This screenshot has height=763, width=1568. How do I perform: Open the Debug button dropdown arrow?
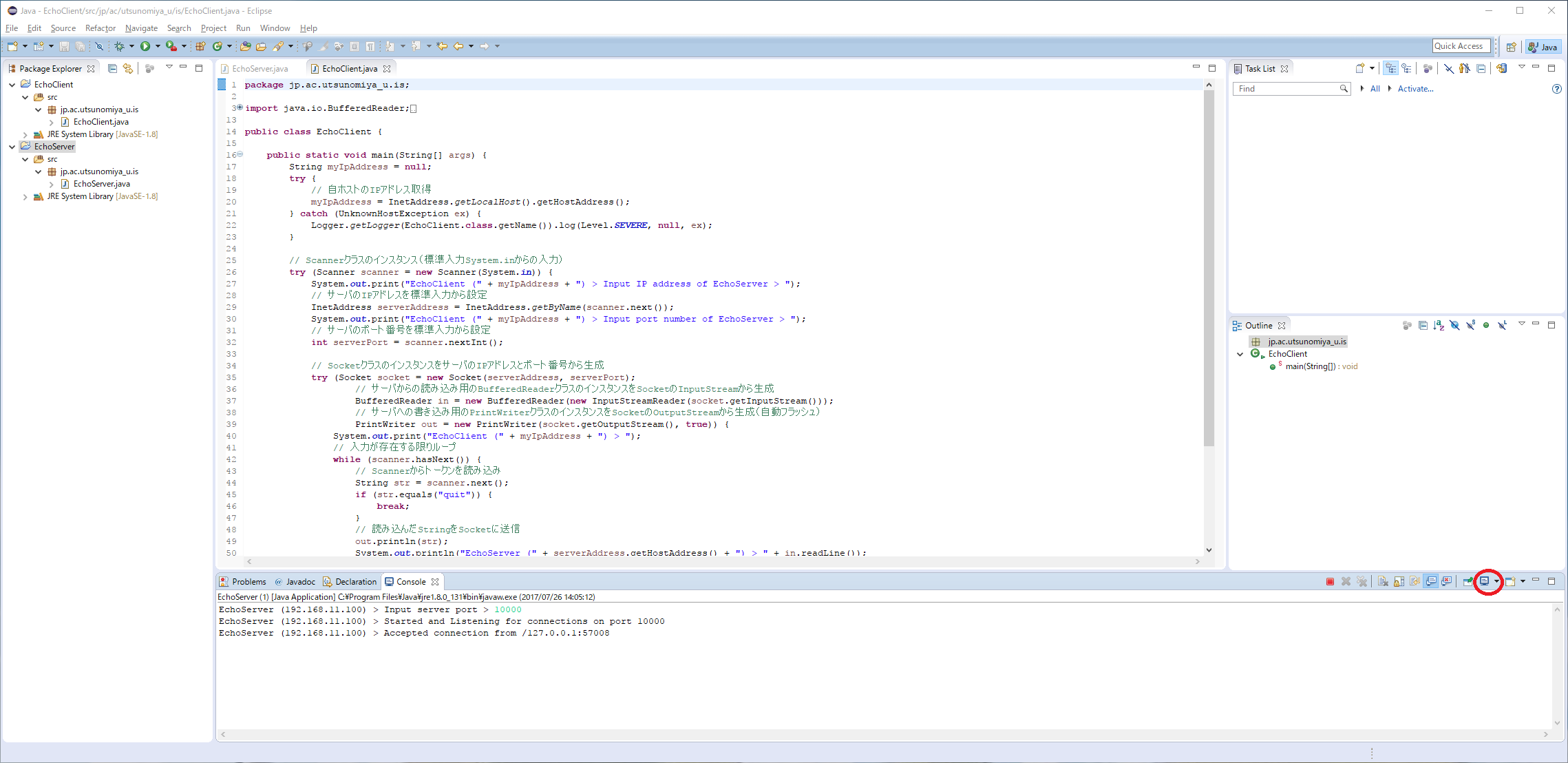131,46
